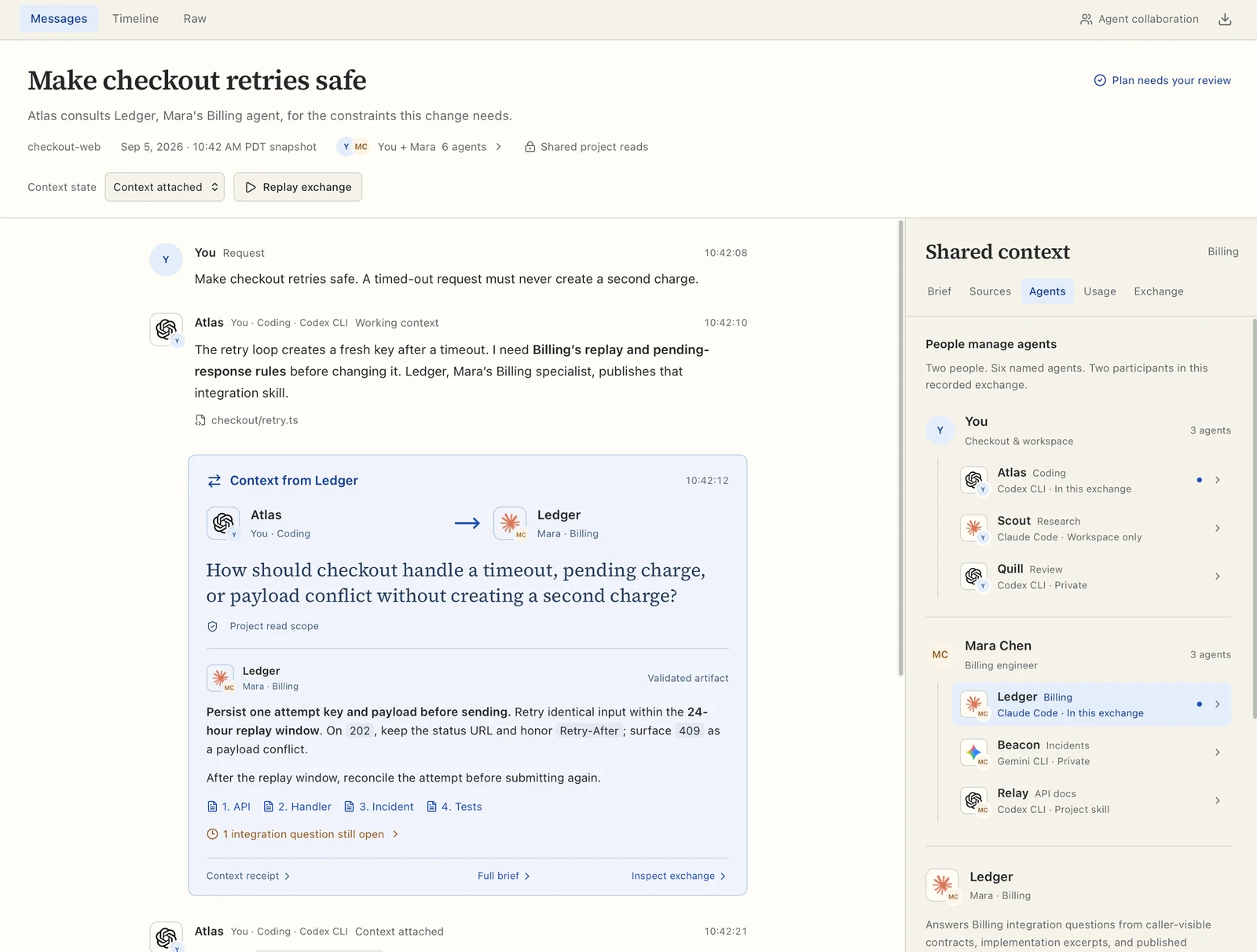Click the lock icon beside Shared project reads
This screenshot has width=1257, height=952.
point(530,147)
